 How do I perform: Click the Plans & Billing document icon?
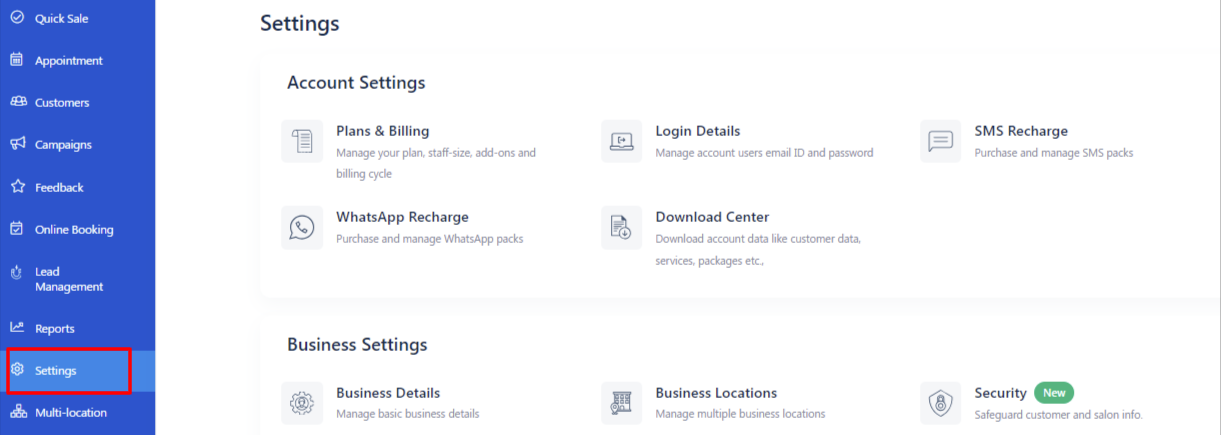[x=302, y=141]
